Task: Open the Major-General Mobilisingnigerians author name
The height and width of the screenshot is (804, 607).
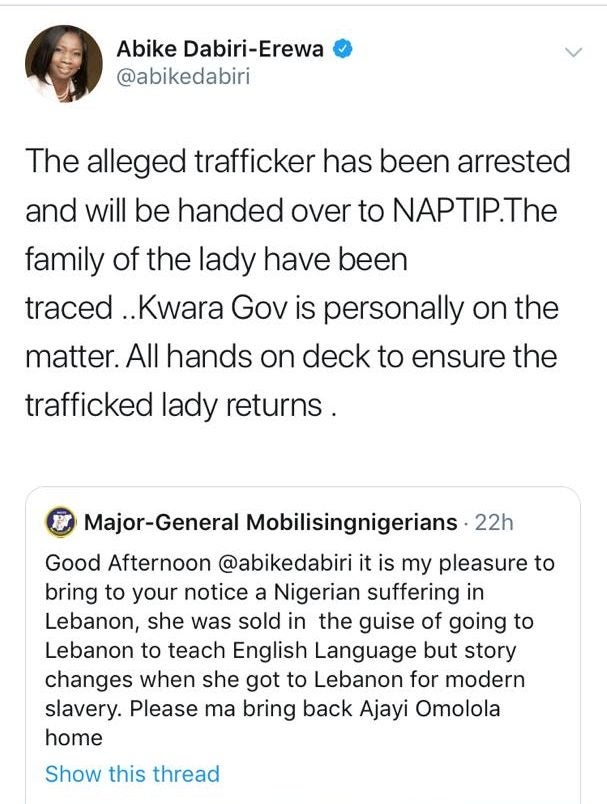Action: click(270, 522)
